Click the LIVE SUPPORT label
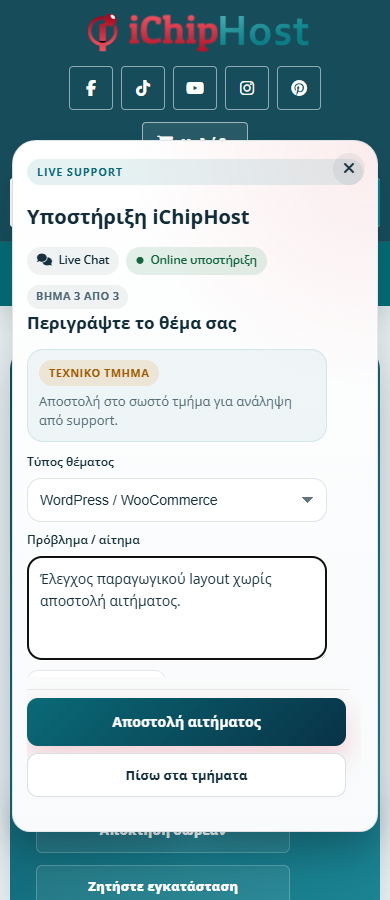The height and width of the screenshot is (900, 390). click(x=80, y=172)
